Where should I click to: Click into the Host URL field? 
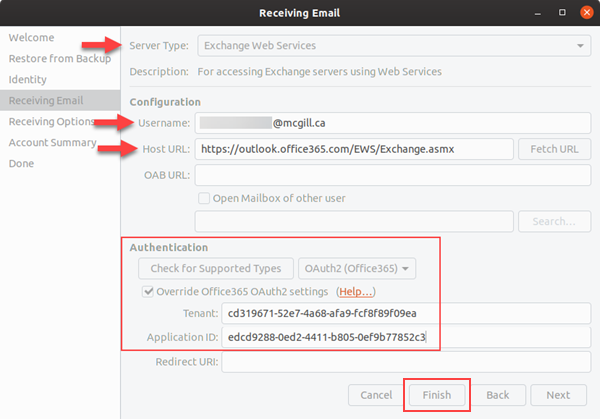(354, 149)
